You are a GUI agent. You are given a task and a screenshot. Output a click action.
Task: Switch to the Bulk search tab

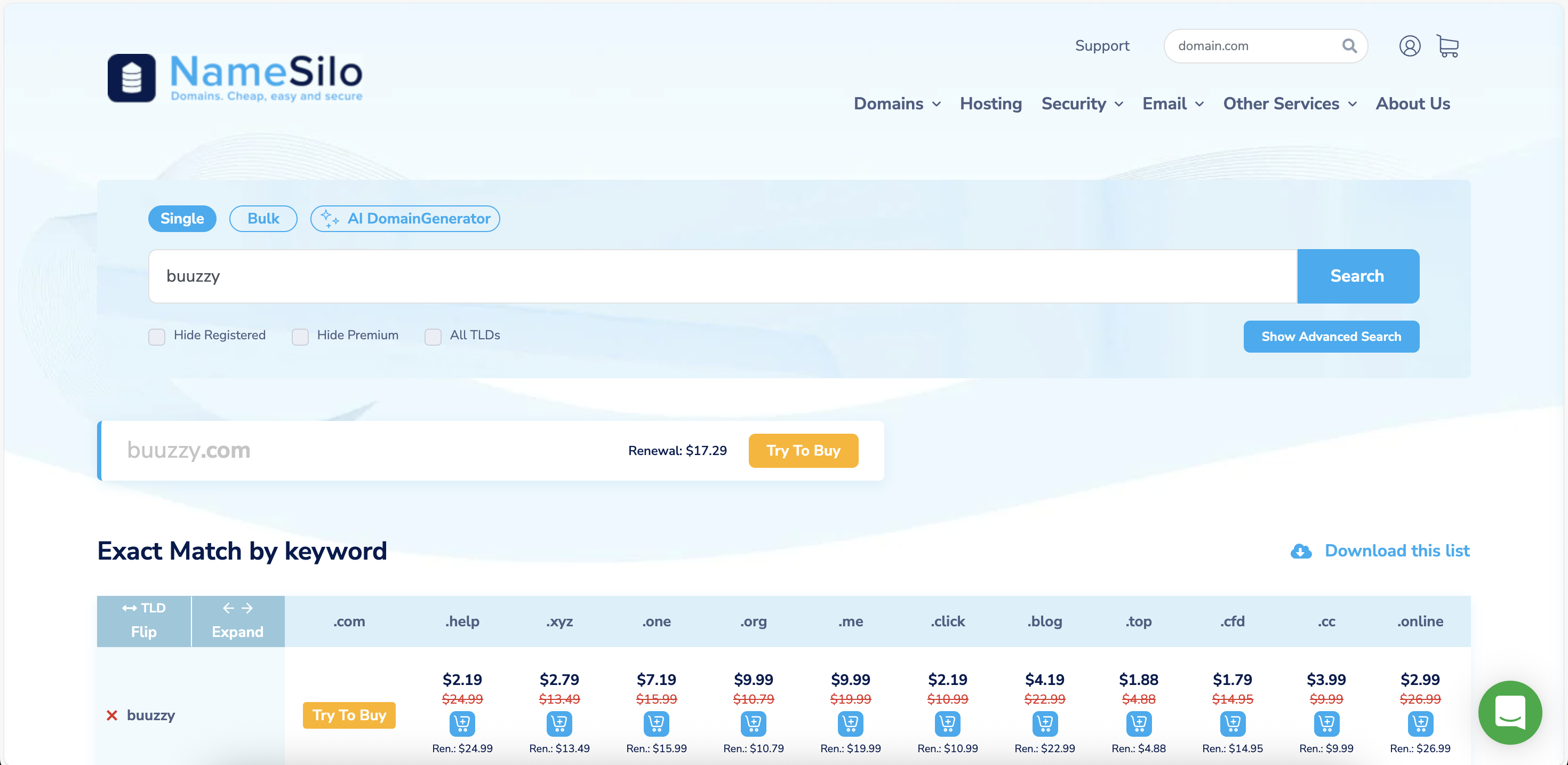coord(263,219)
